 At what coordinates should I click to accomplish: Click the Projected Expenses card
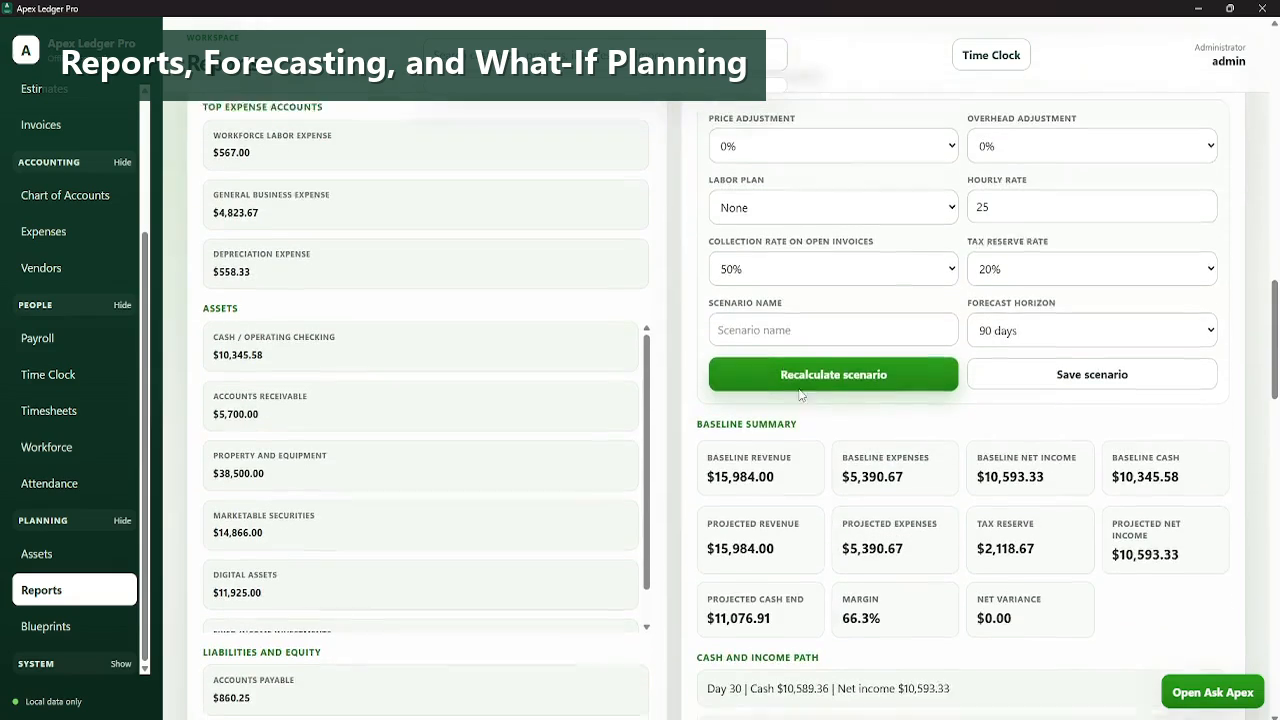895,540
